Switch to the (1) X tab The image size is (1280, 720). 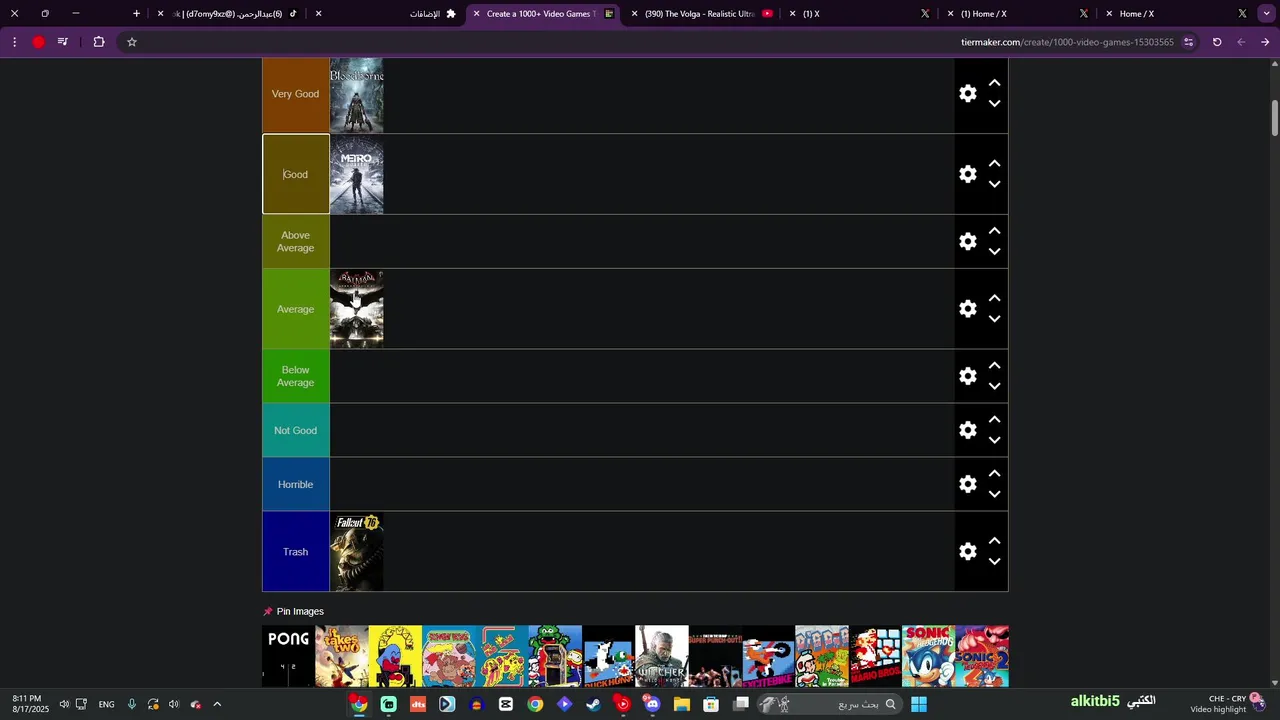pyautogui.click(x=860, y=14)
